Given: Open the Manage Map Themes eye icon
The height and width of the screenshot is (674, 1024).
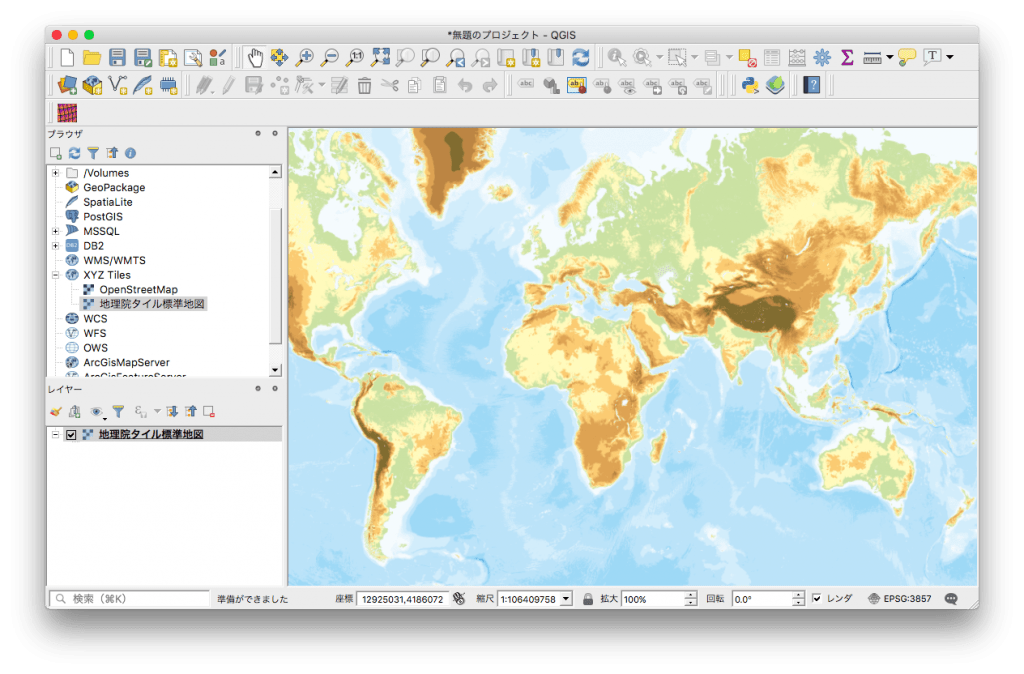Looking at the screenshot, I should 96,412.
